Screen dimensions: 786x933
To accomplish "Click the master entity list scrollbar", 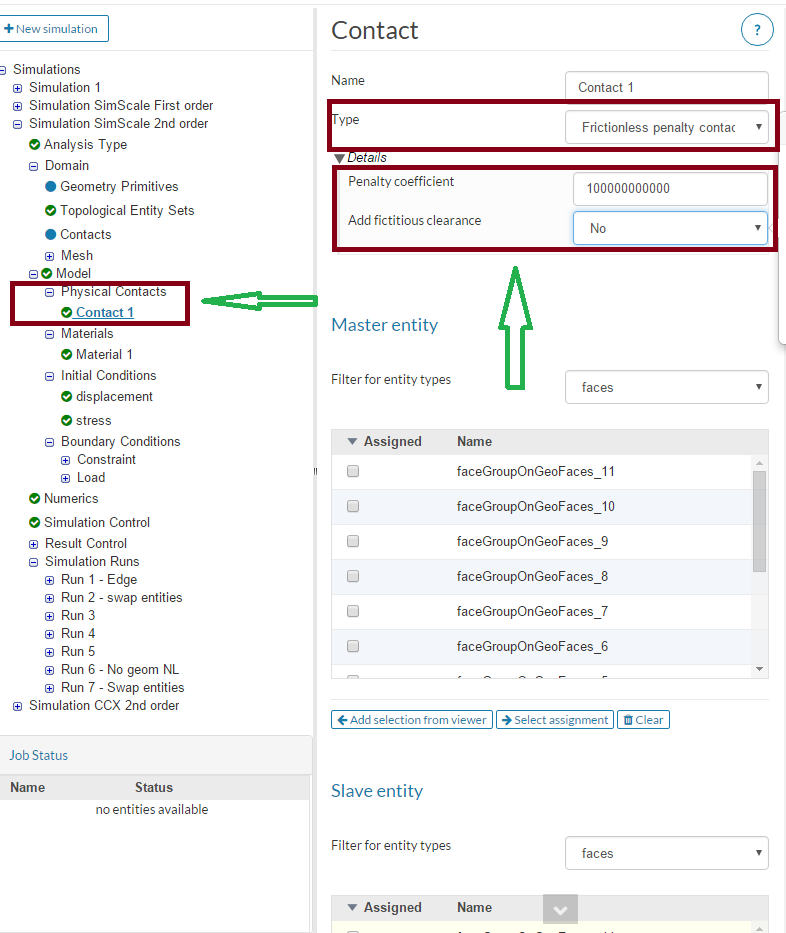I will pyautogui.click(x=759, y=520).
